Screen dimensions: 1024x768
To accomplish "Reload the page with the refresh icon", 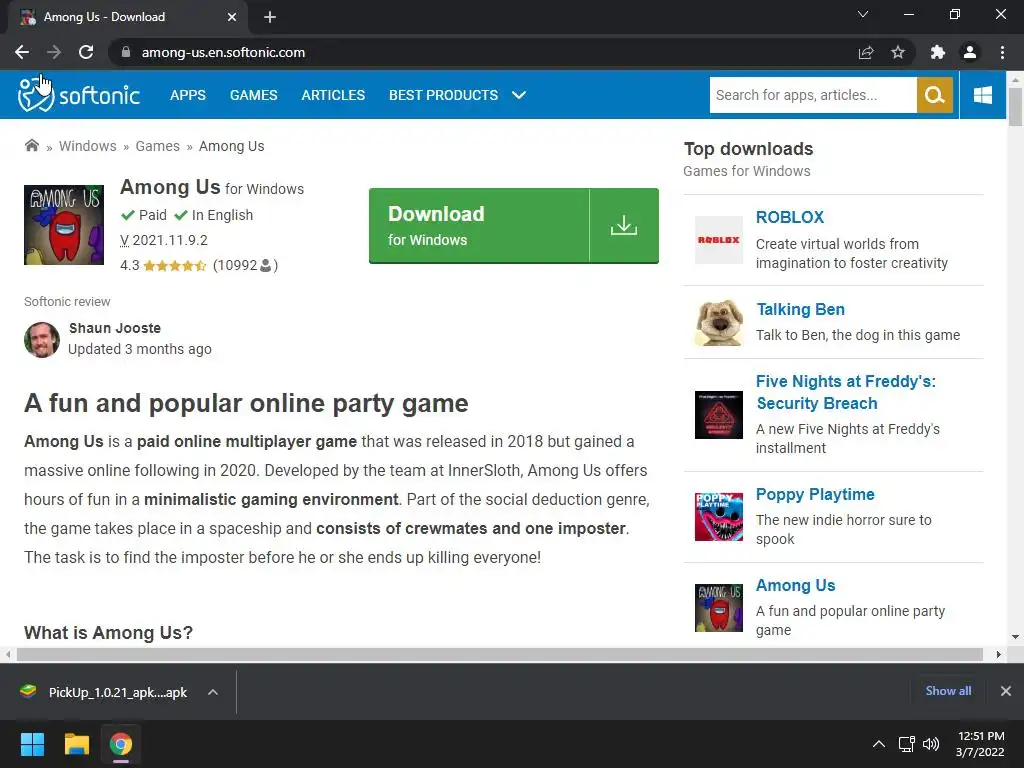I will pyautogui.click(x=86, y=52).
